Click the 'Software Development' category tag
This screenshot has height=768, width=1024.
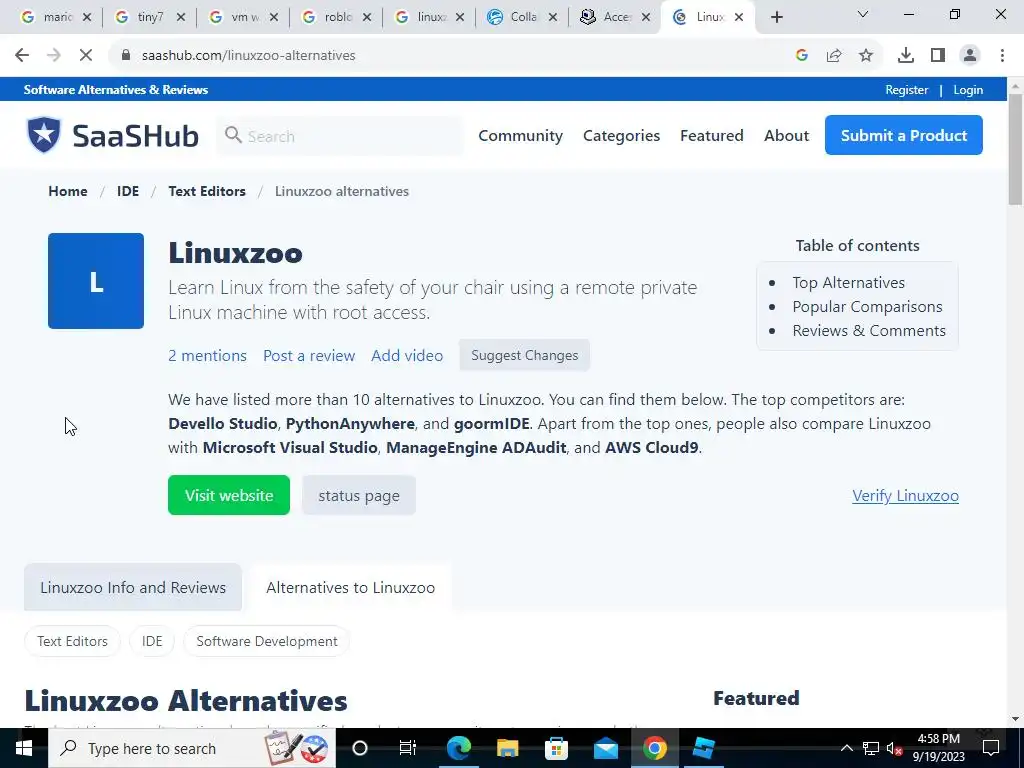[266, 641]
